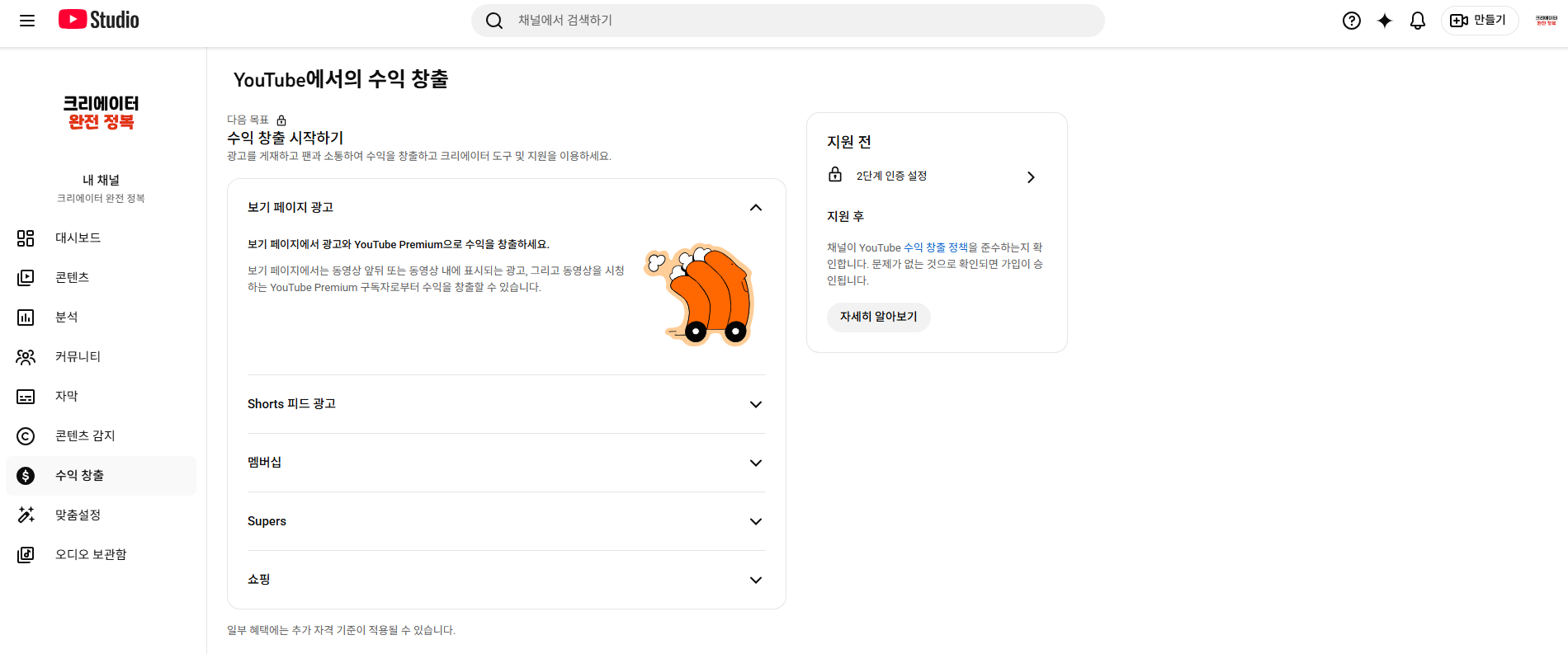Click the 맞춤설정 magic wand icon

(26, 515)
